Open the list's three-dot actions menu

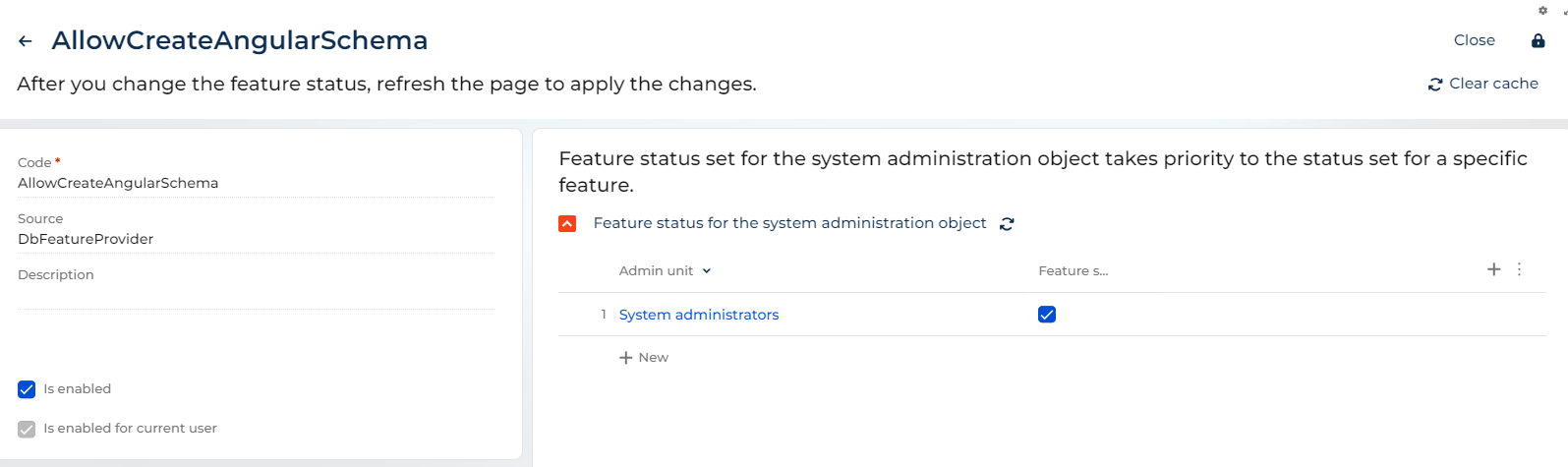(1519, 269)
